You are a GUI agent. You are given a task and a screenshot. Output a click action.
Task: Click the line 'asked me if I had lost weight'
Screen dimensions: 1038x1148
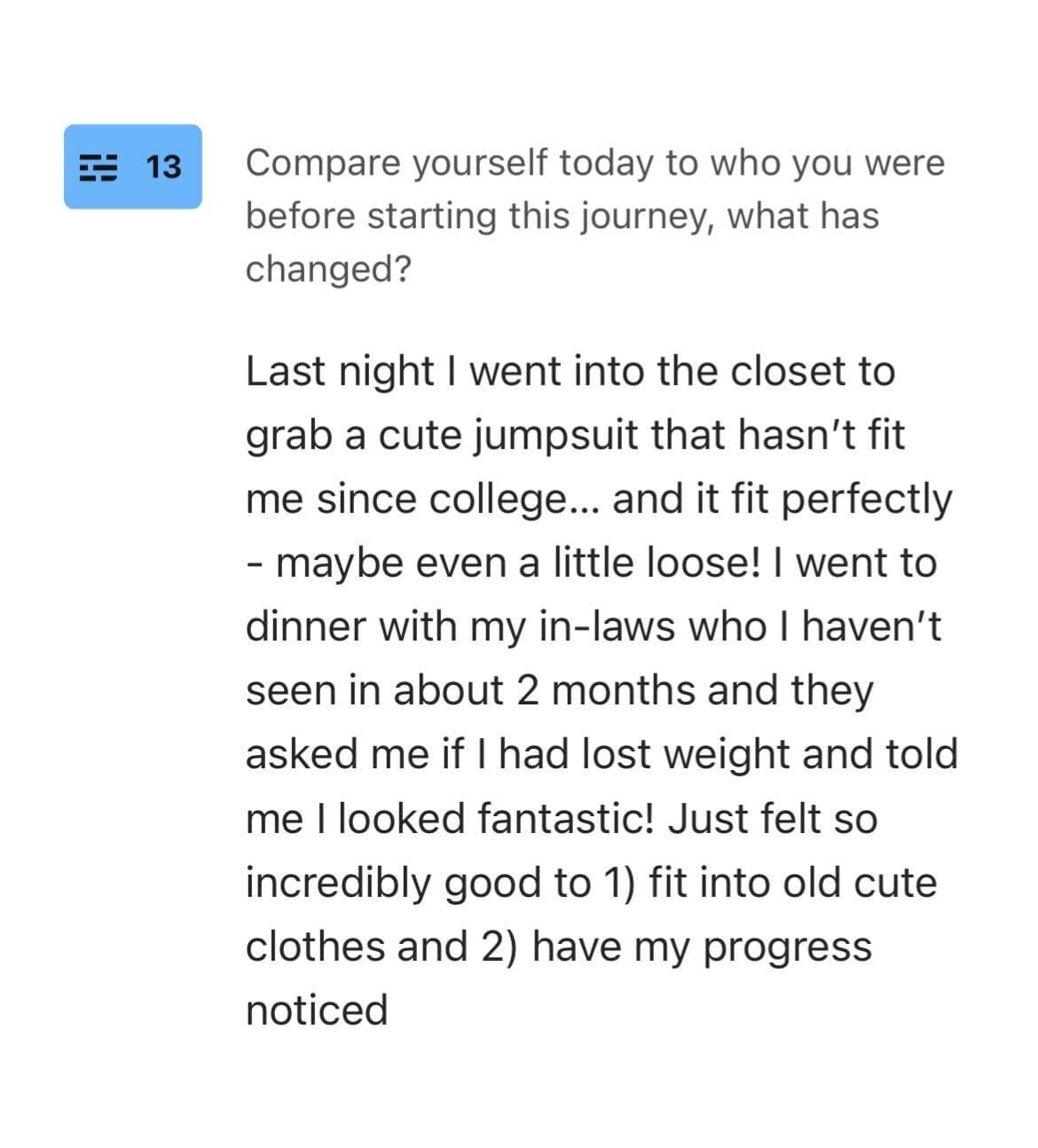point(602,755)
